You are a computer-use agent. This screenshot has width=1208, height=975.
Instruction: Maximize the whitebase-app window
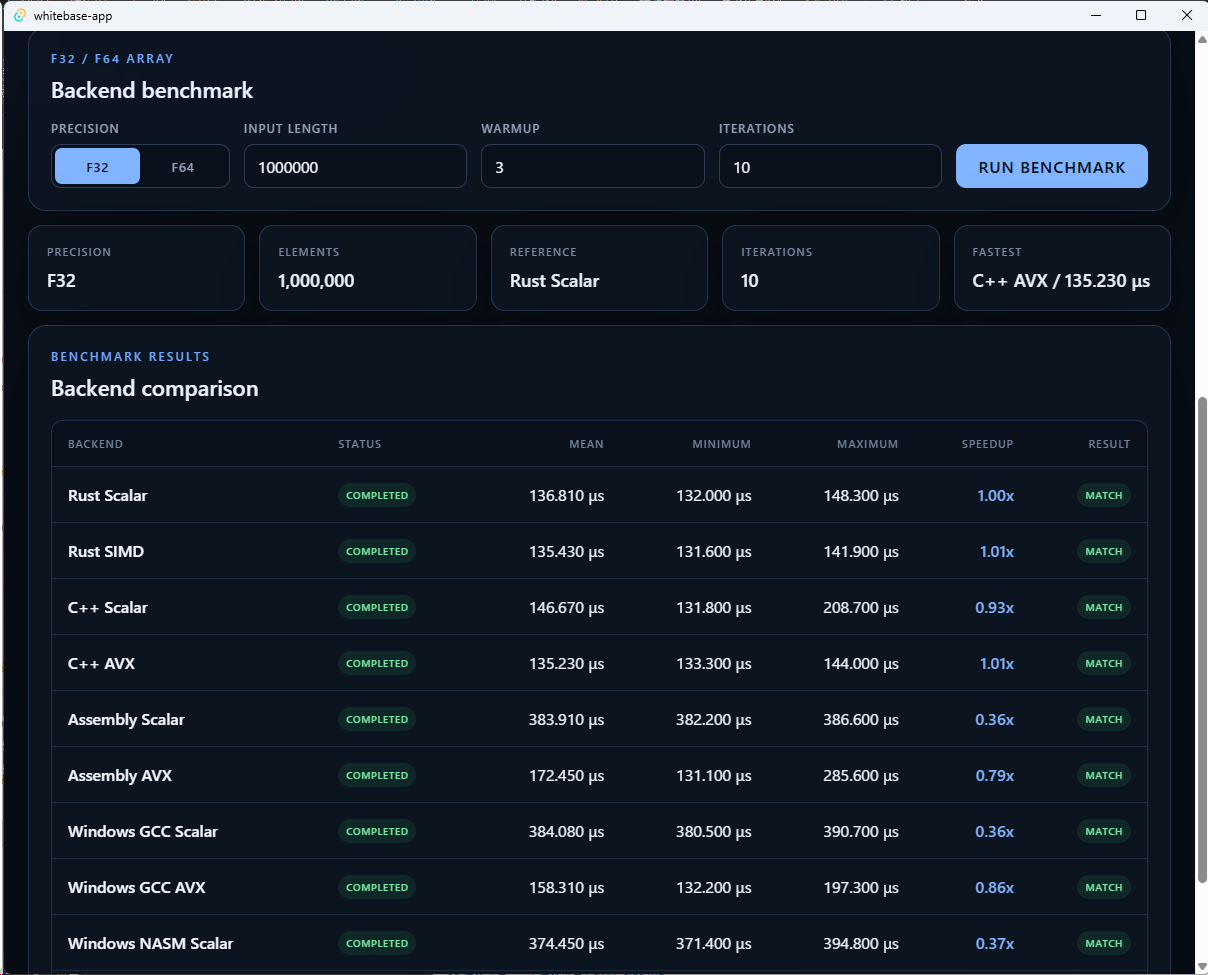(x=1141, y=15)
